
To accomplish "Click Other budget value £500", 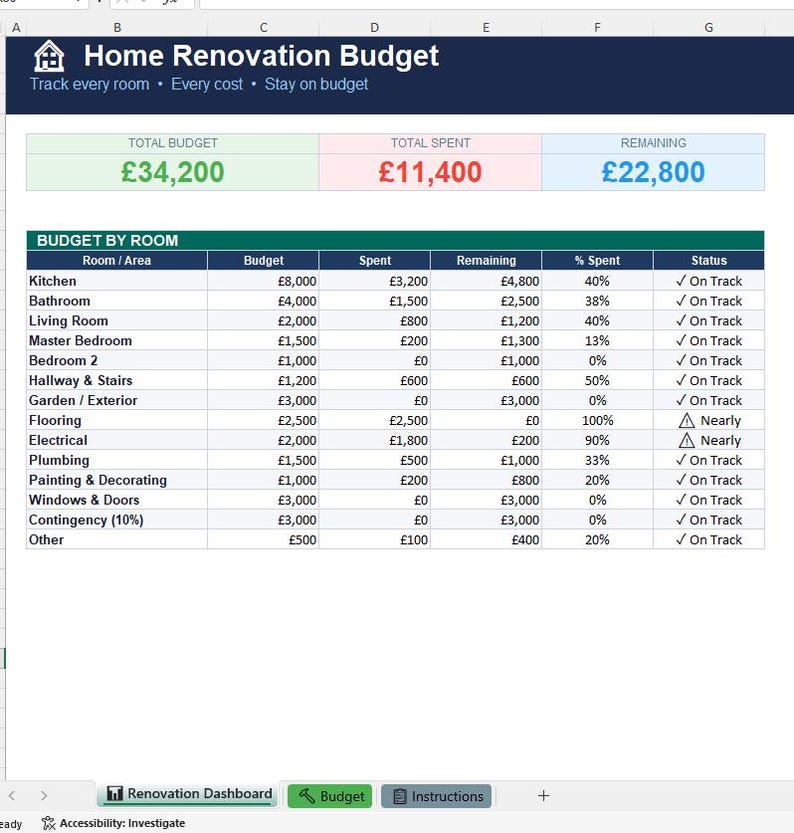I will click(263, 540).
